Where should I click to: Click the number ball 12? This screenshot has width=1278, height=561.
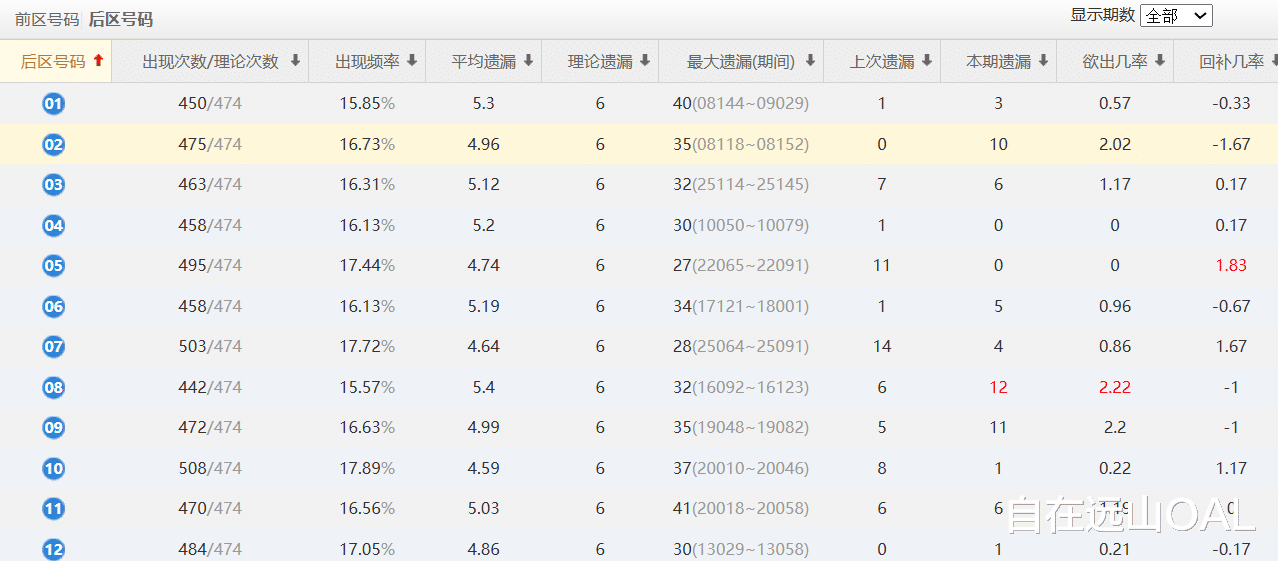coord(54,549)
